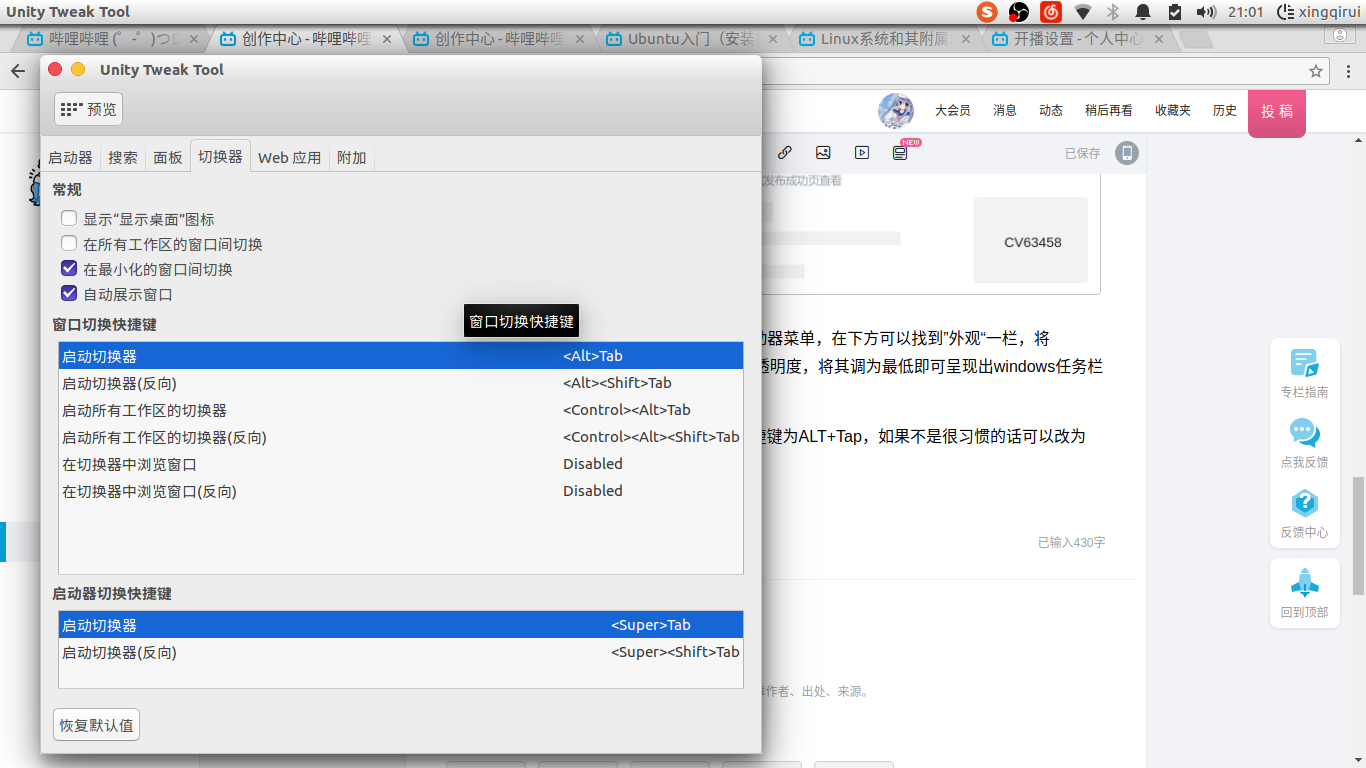Uncheck 在最小化的窗口间切换 checkbox

pyautogui.click(x=69, y=268)
